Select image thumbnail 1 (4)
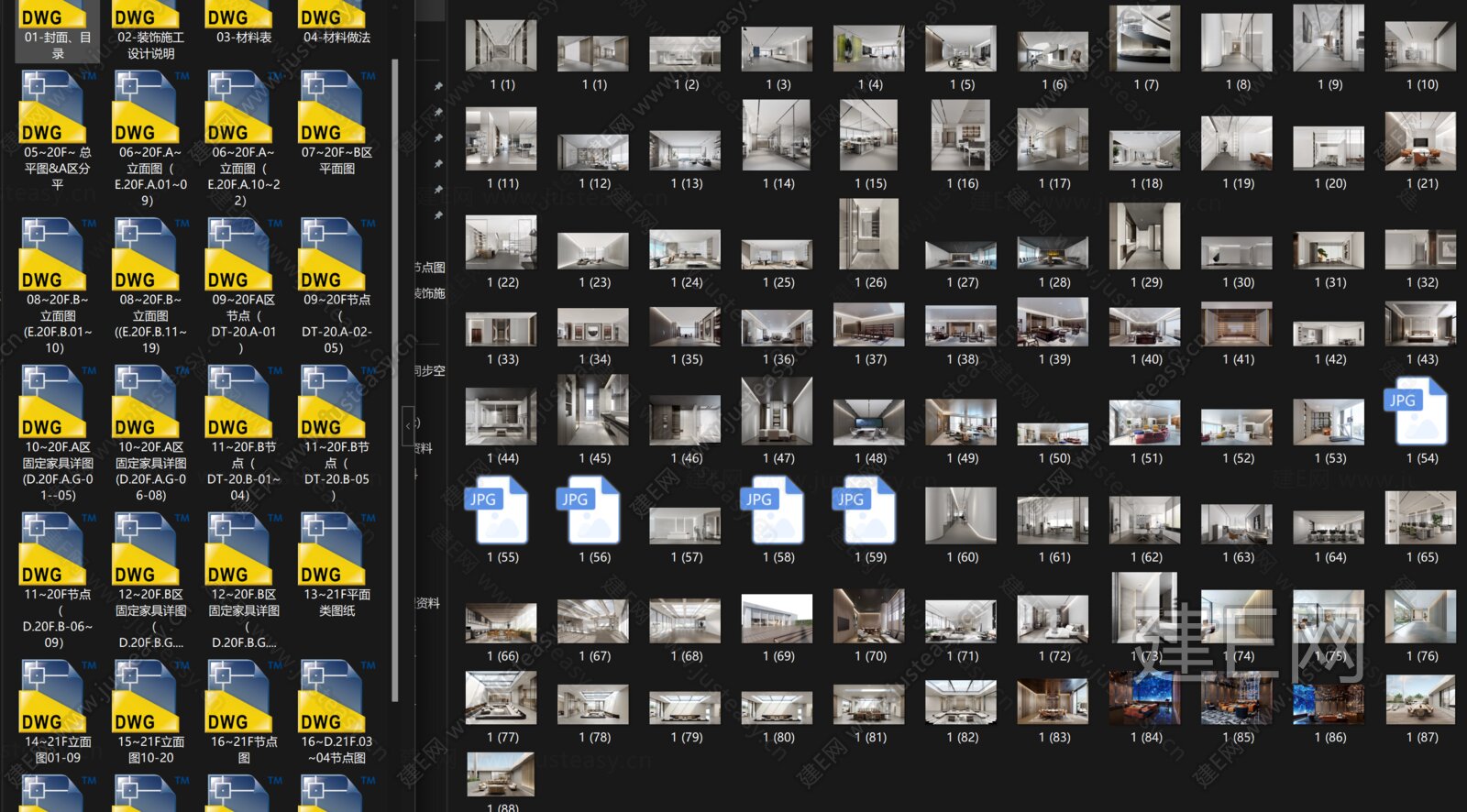 point(869,49)
